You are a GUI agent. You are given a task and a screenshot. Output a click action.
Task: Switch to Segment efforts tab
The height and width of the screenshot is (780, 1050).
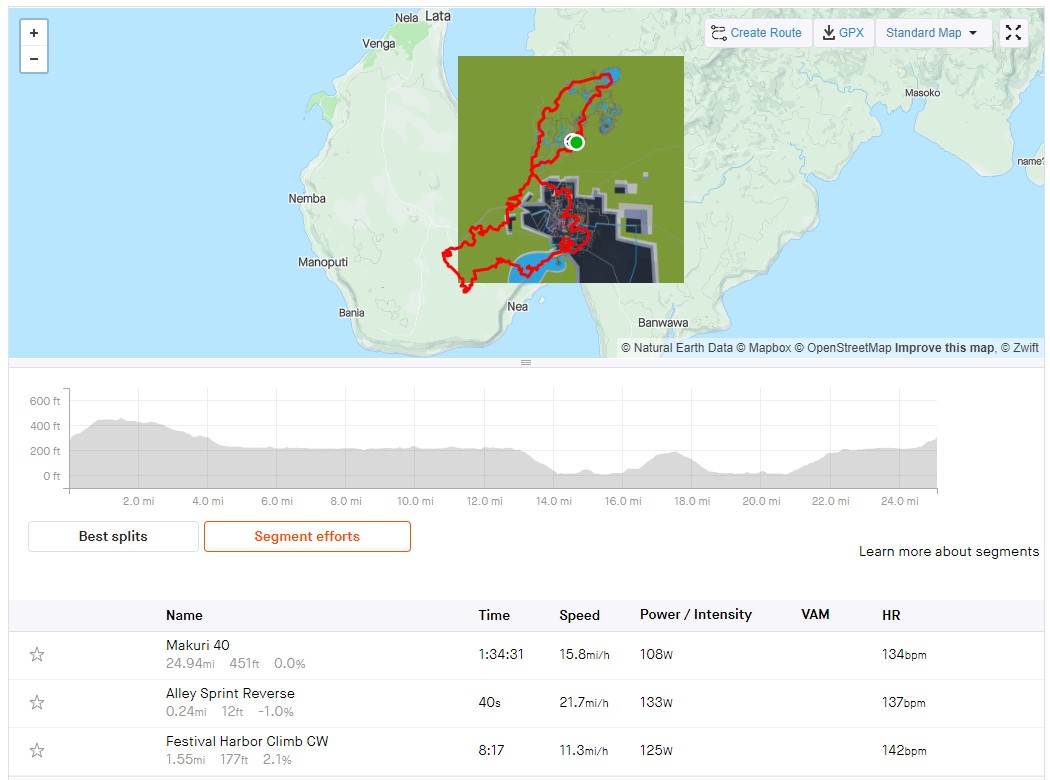click(x=307, y=536)
